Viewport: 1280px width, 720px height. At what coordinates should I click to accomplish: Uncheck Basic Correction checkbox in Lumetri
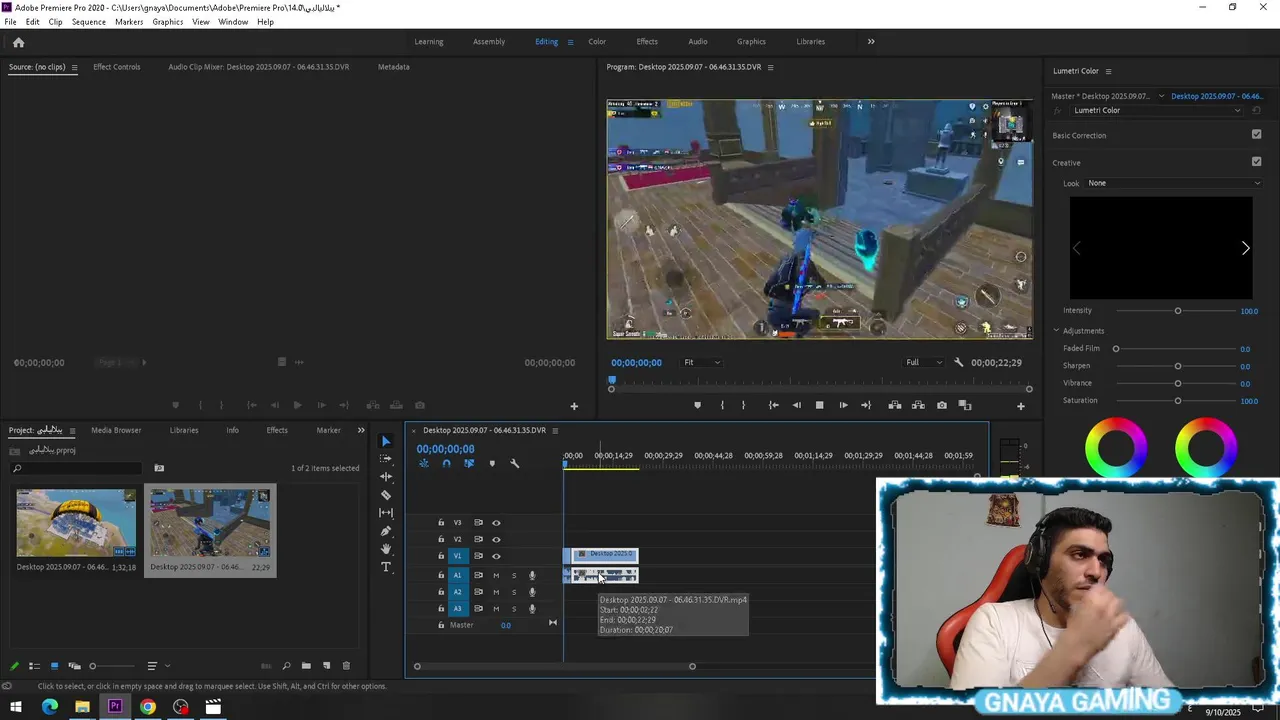(1256, 135)
